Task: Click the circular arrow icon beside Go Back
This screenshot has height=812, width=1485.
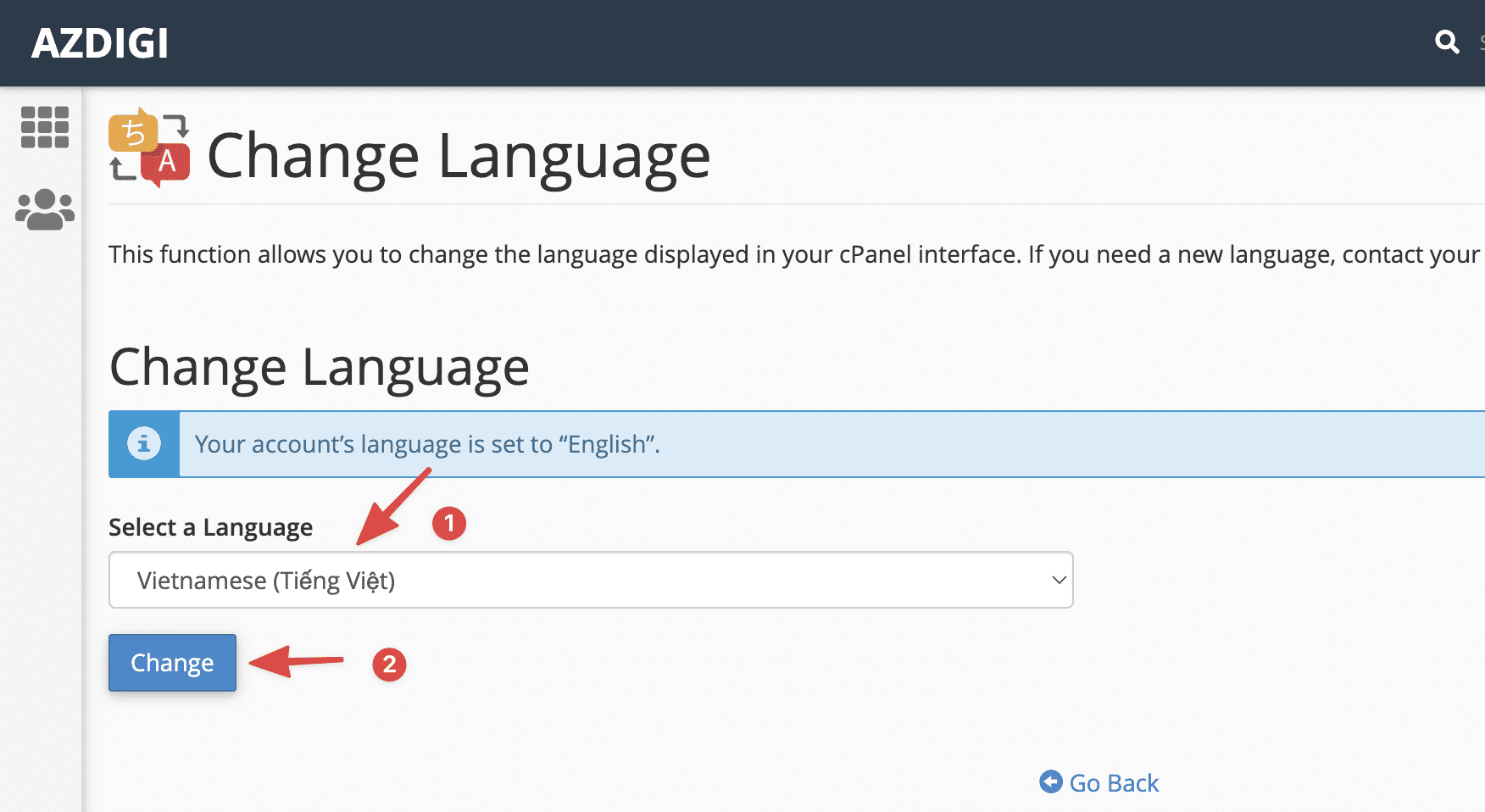Action: (1049, 782)
